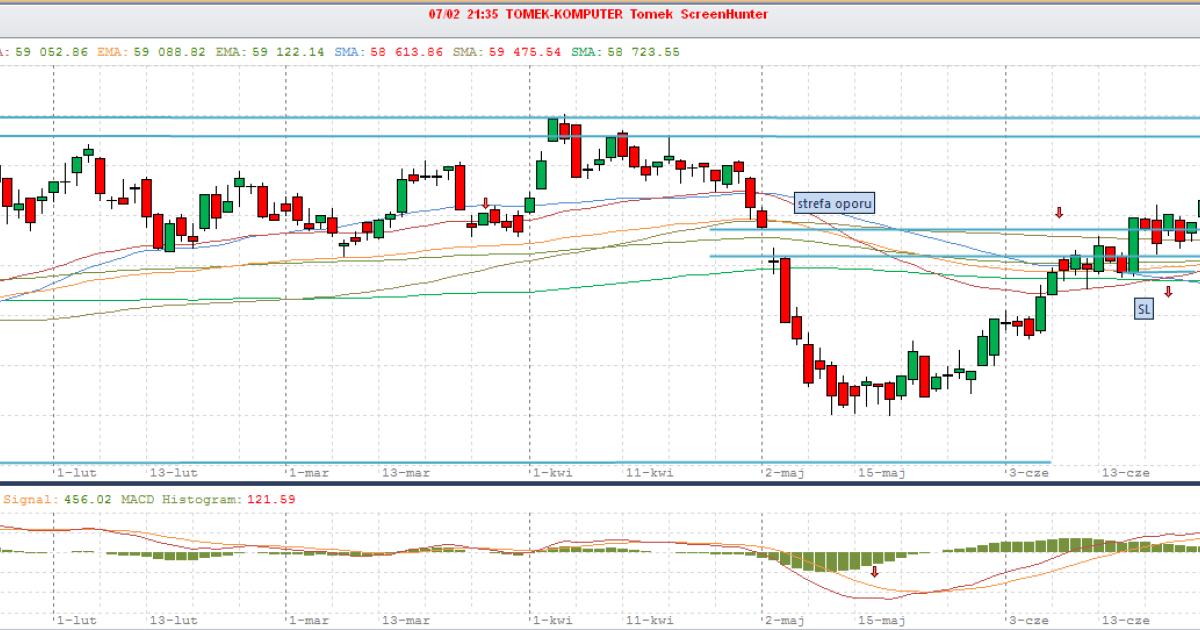Image resolution: width=1200 pixels, height=630 pixels.
Task: Select the red arrow right of strefa oporu
Action: [x=1059, y=212]
